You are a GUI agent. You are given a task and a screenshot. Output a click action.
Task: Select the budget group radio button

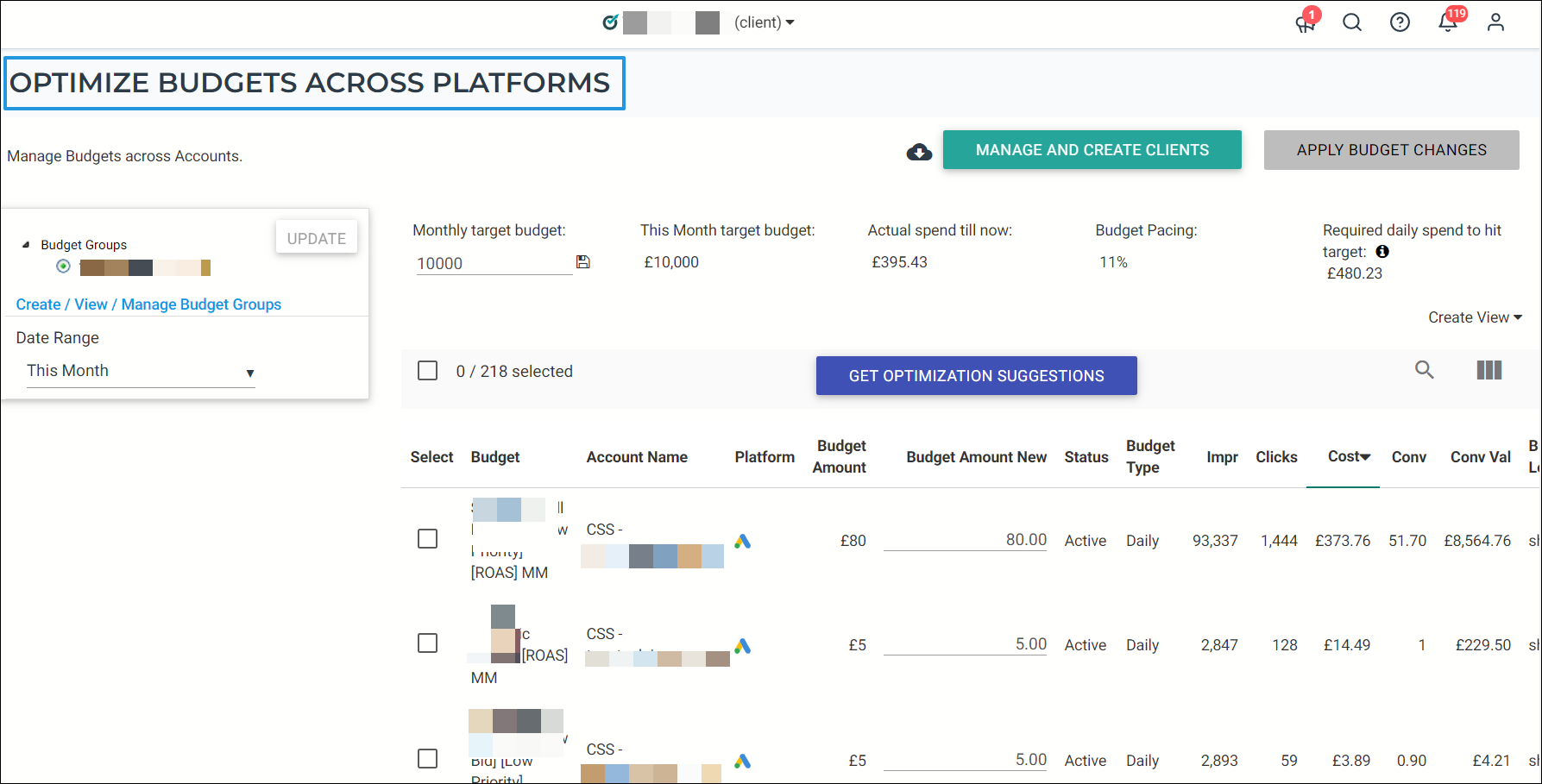click(63, 267)
